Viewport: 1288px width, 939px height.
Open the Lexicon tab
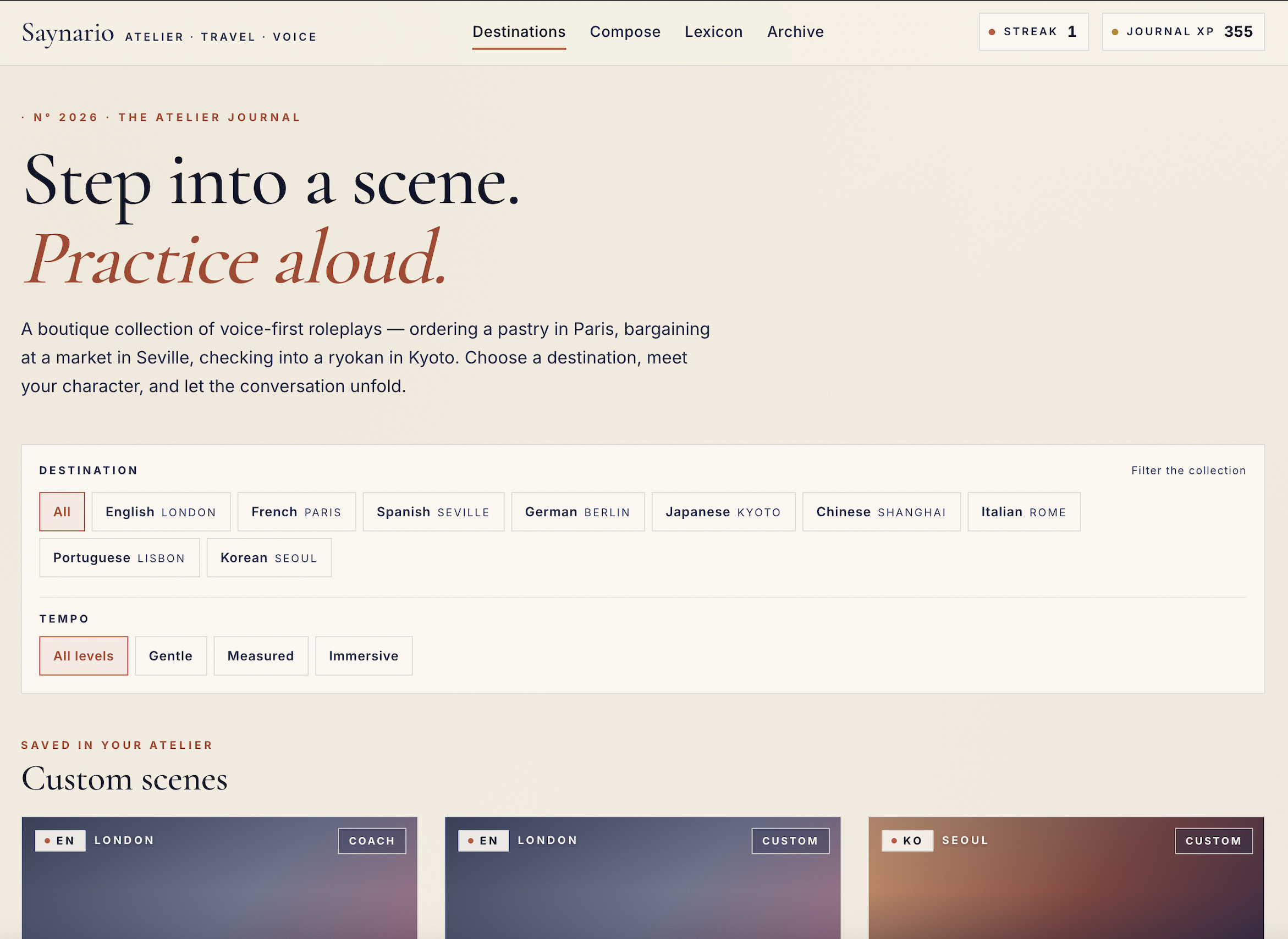click(714, 32)
